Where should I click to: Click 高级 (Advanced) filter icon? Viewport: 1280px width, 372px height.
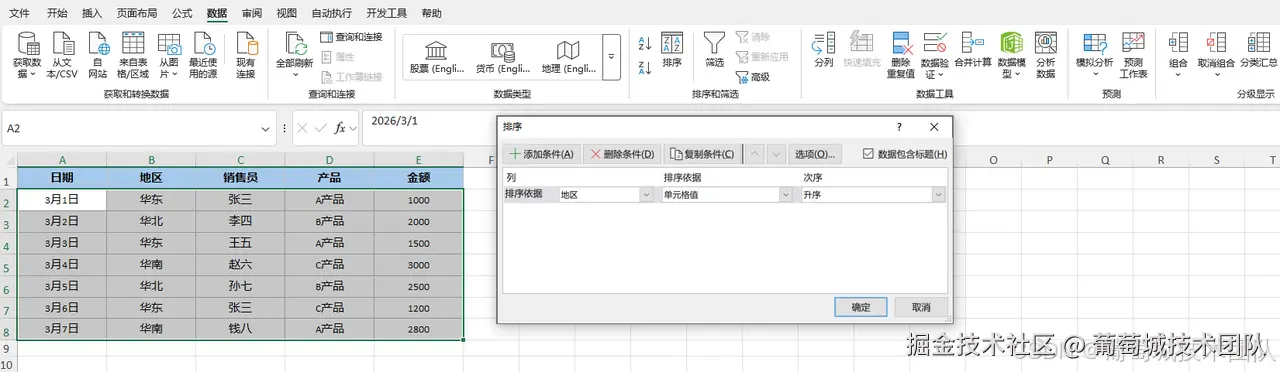point(753,77)
